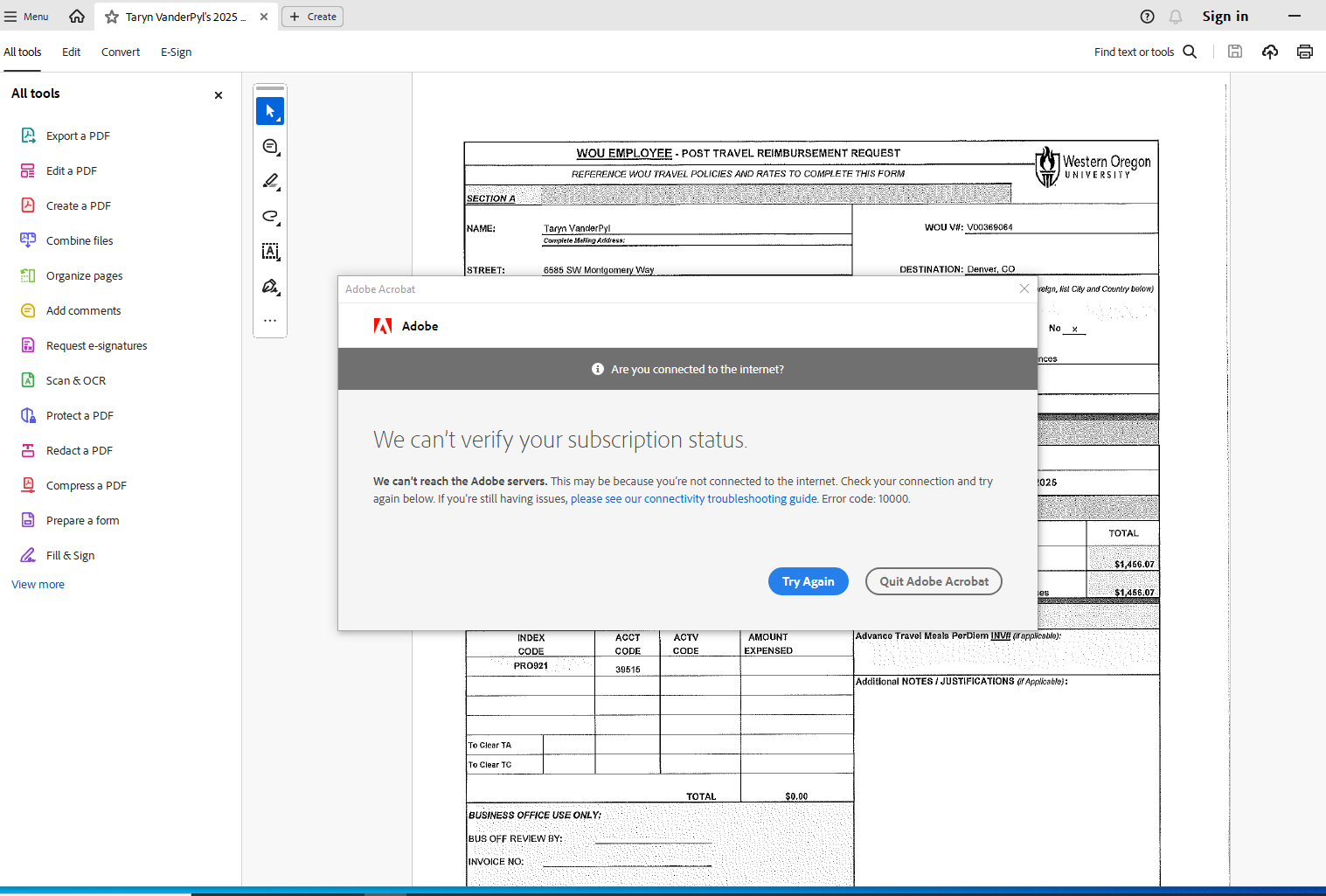Switch to the All tools menu tab

tap(23, 52)
